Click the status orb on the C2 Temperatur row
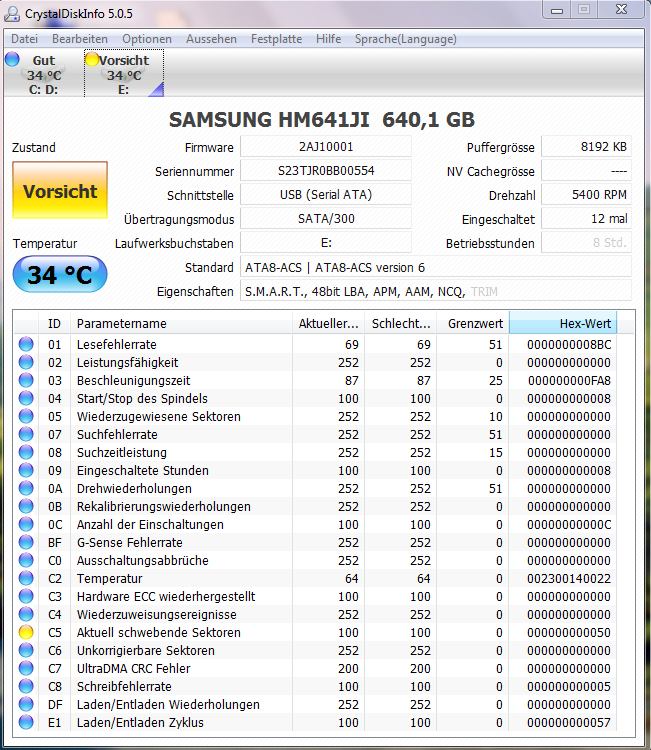The image size is (651, 750). tap(26, 578)
